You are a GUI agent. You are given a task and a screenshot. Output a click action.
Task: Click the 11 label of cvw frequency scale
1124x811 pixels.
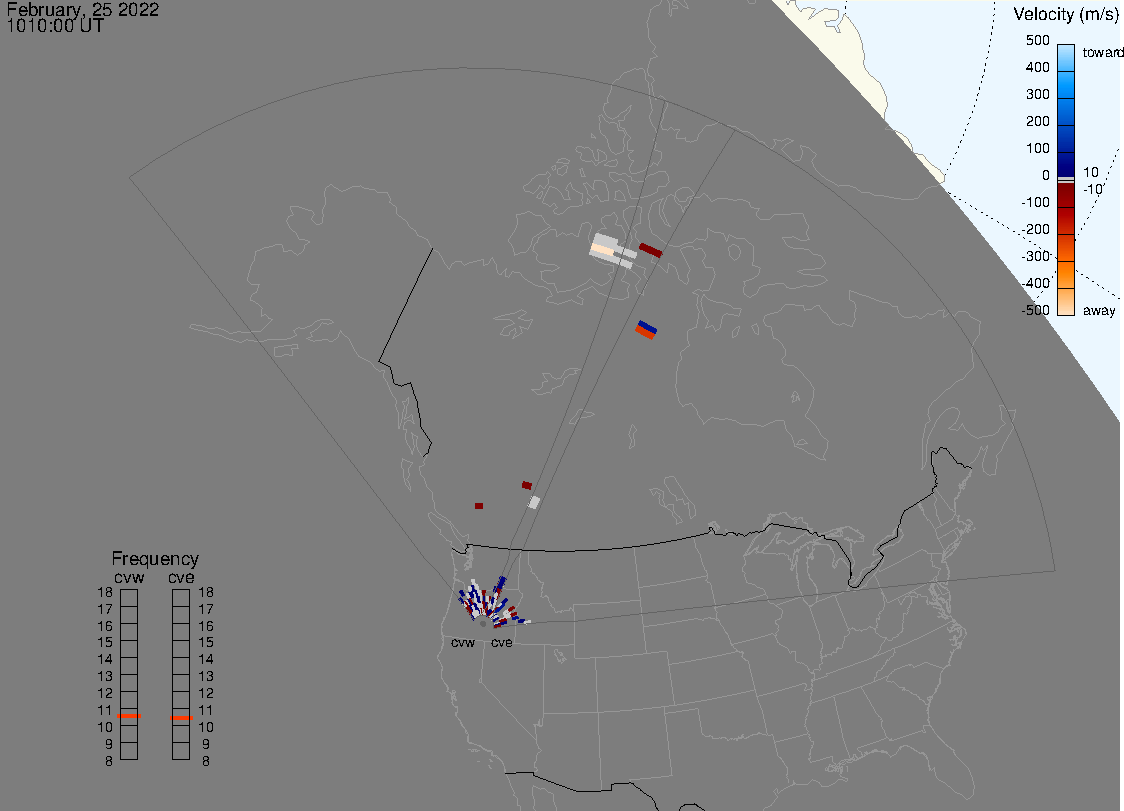tap(105, 711)
